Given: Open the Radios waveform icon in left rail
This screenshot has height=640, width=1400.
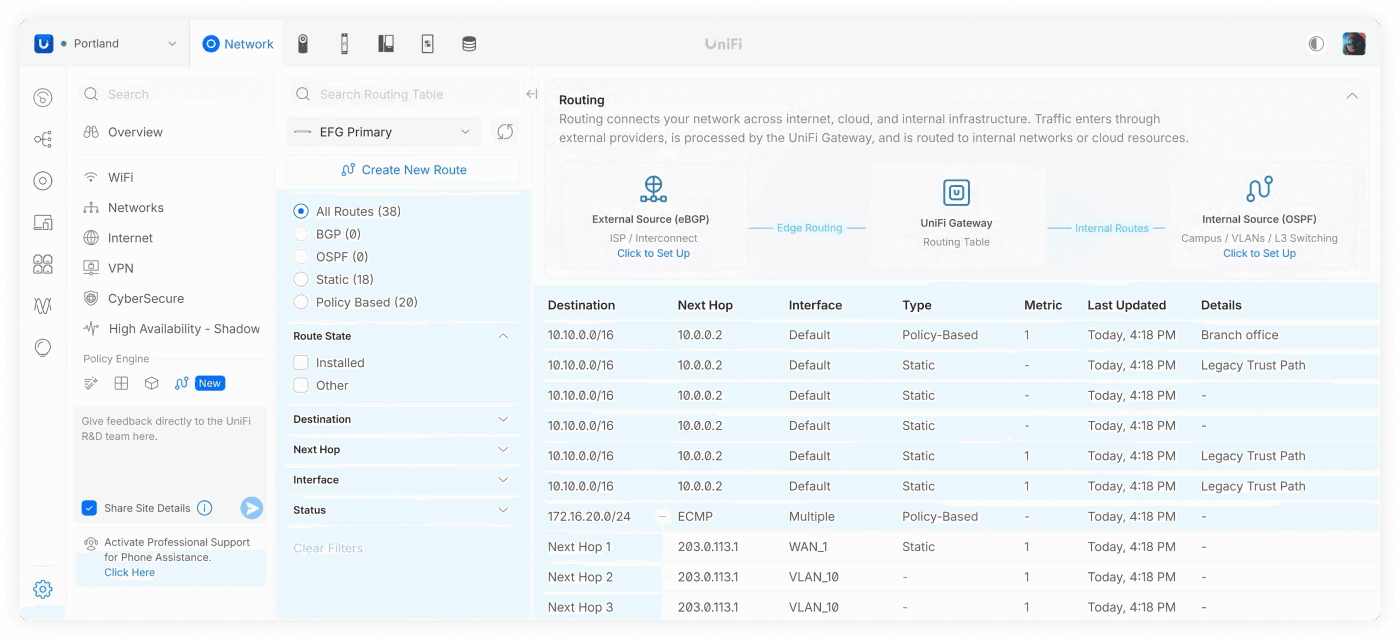Looking at the screenshot, I should point(43,306).
